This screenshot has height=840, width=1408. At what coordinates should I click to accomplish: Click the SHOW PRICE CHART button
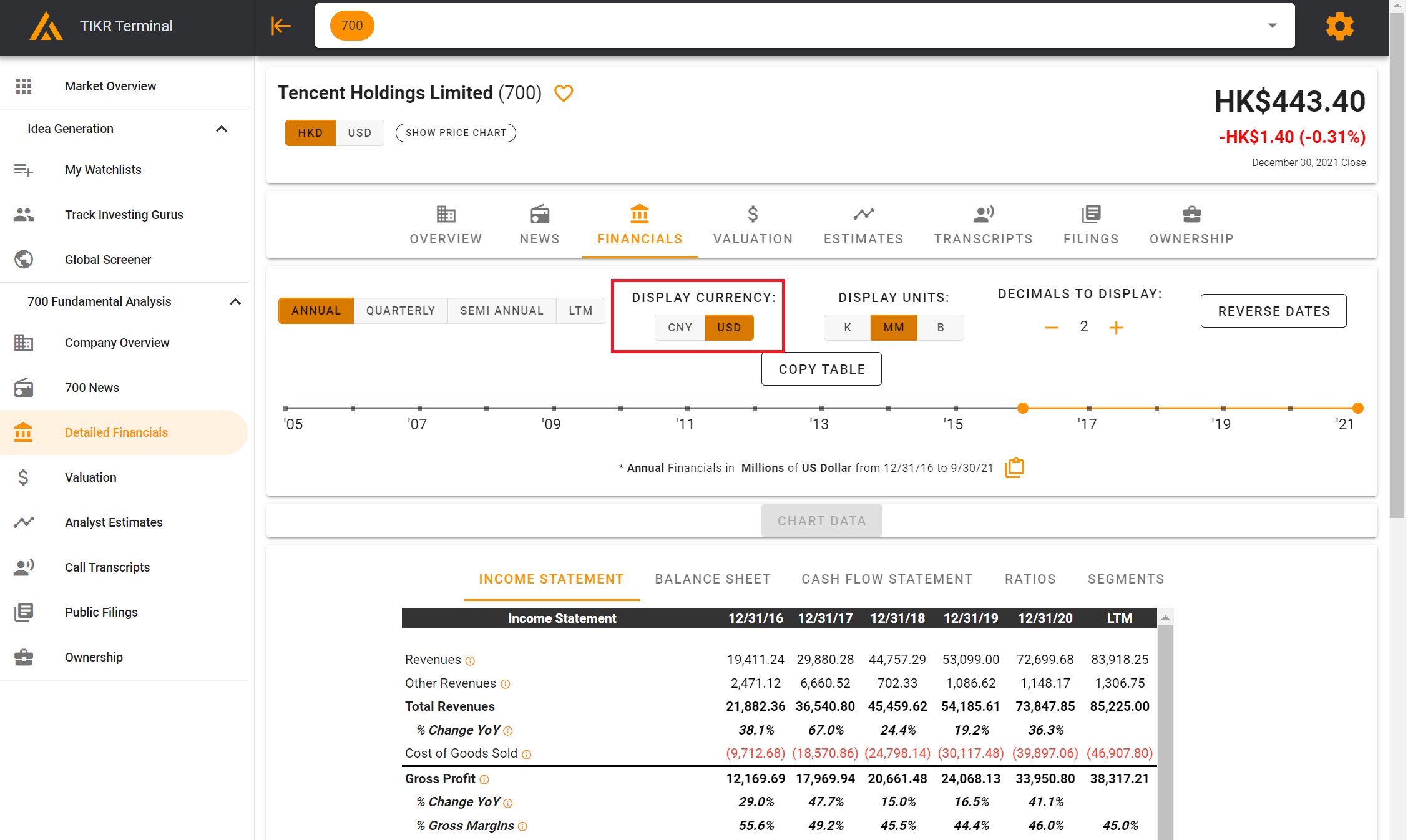456,133
